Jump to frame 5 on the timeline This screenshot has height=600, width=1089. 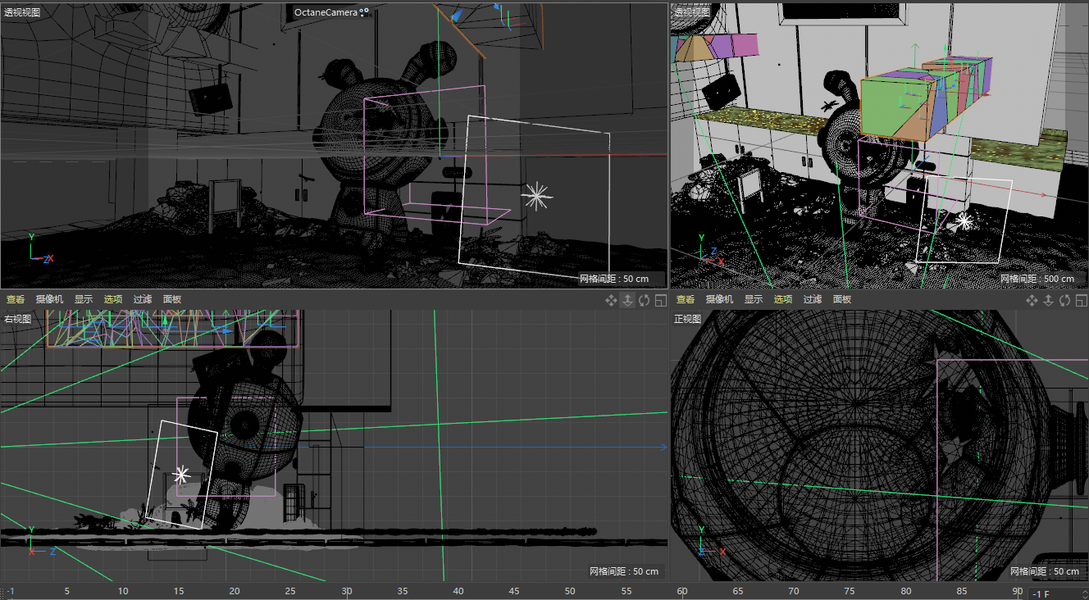coord(67,592)
